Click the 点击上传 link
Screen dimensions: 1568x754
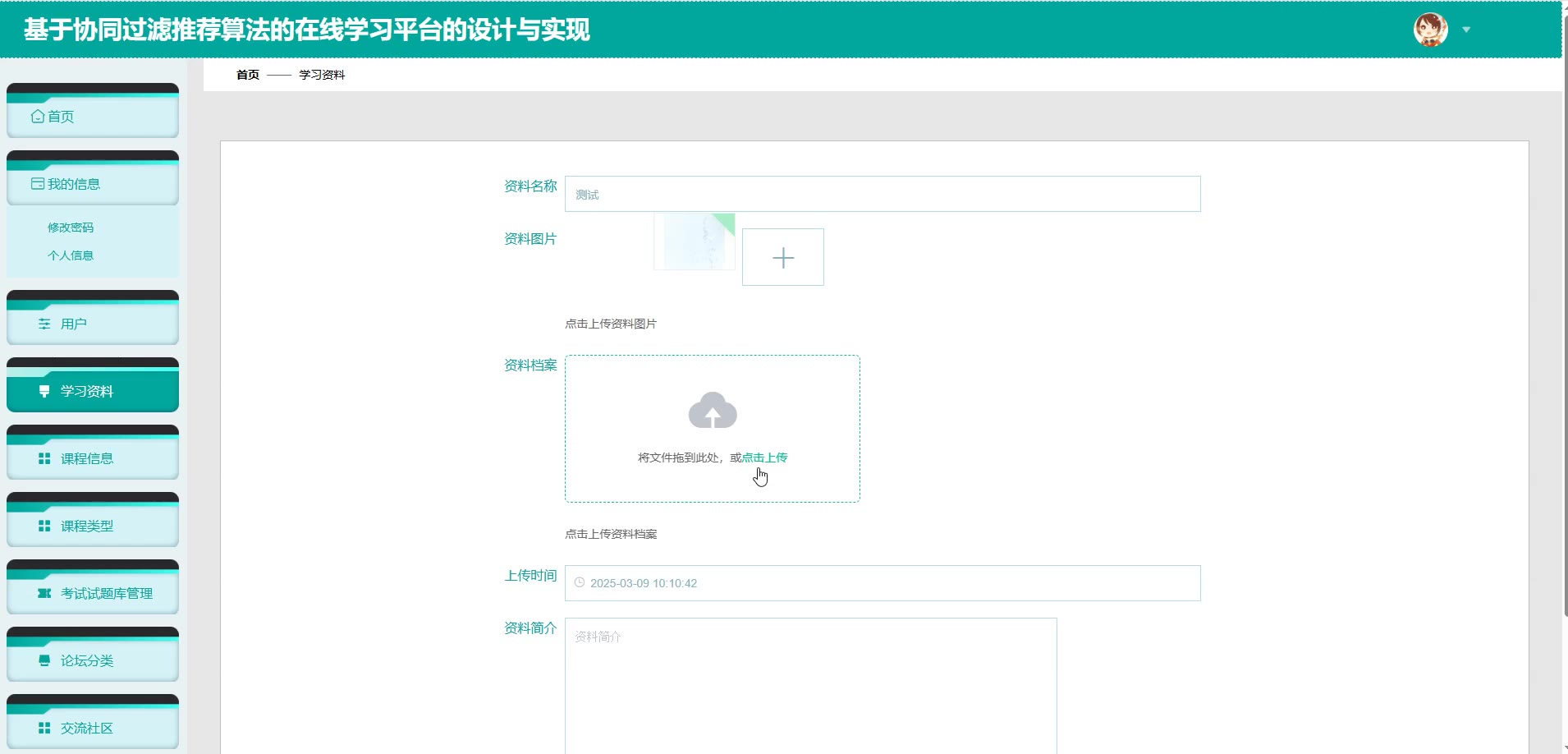[x=764, y=457]
